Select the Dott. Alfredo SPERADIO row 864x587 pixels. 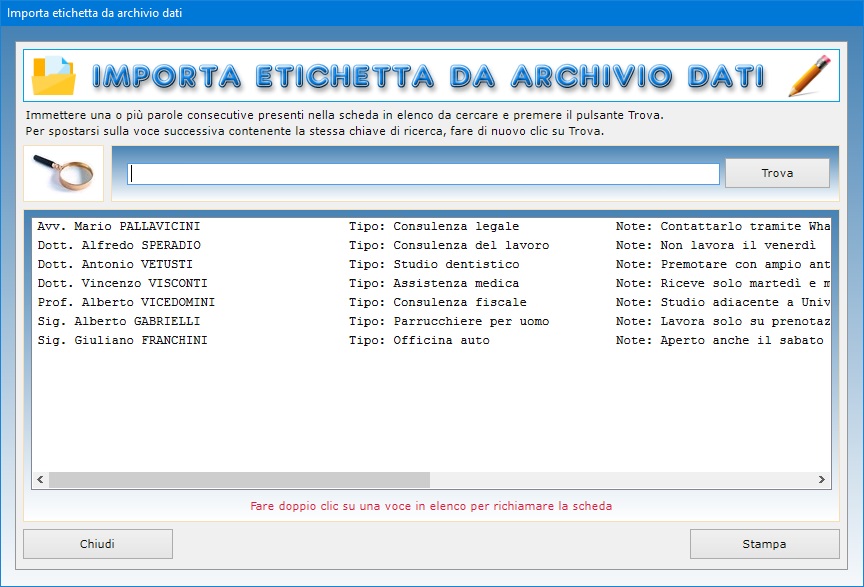119,246
